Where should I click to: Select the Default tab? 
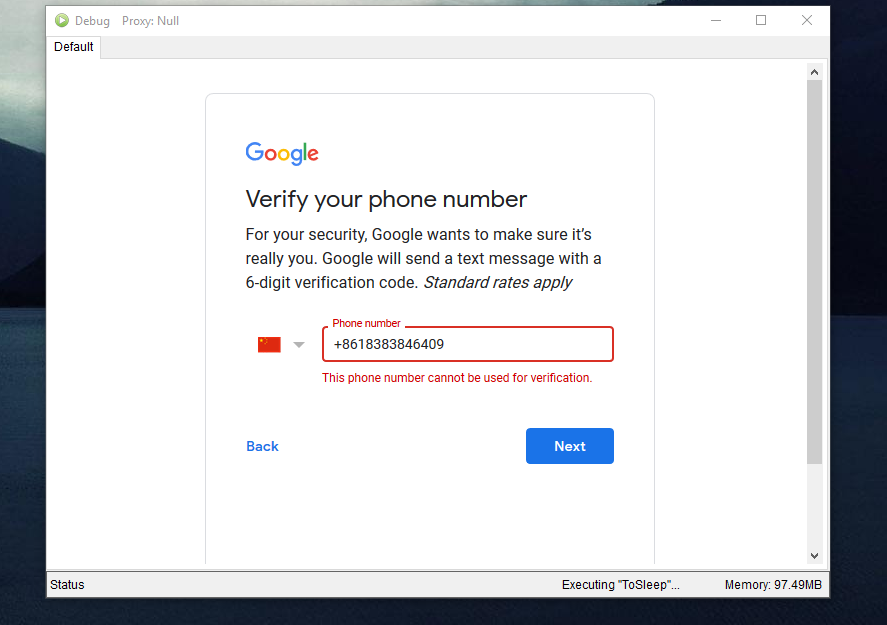click(x=74, y=47)
